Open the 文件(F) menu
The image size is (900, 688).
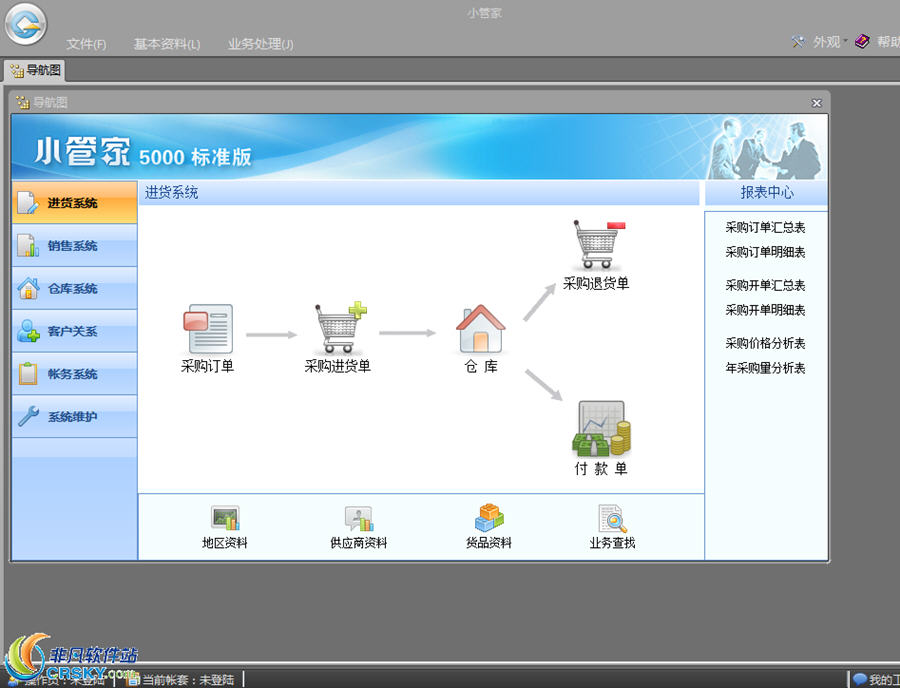tap(86, 44)
